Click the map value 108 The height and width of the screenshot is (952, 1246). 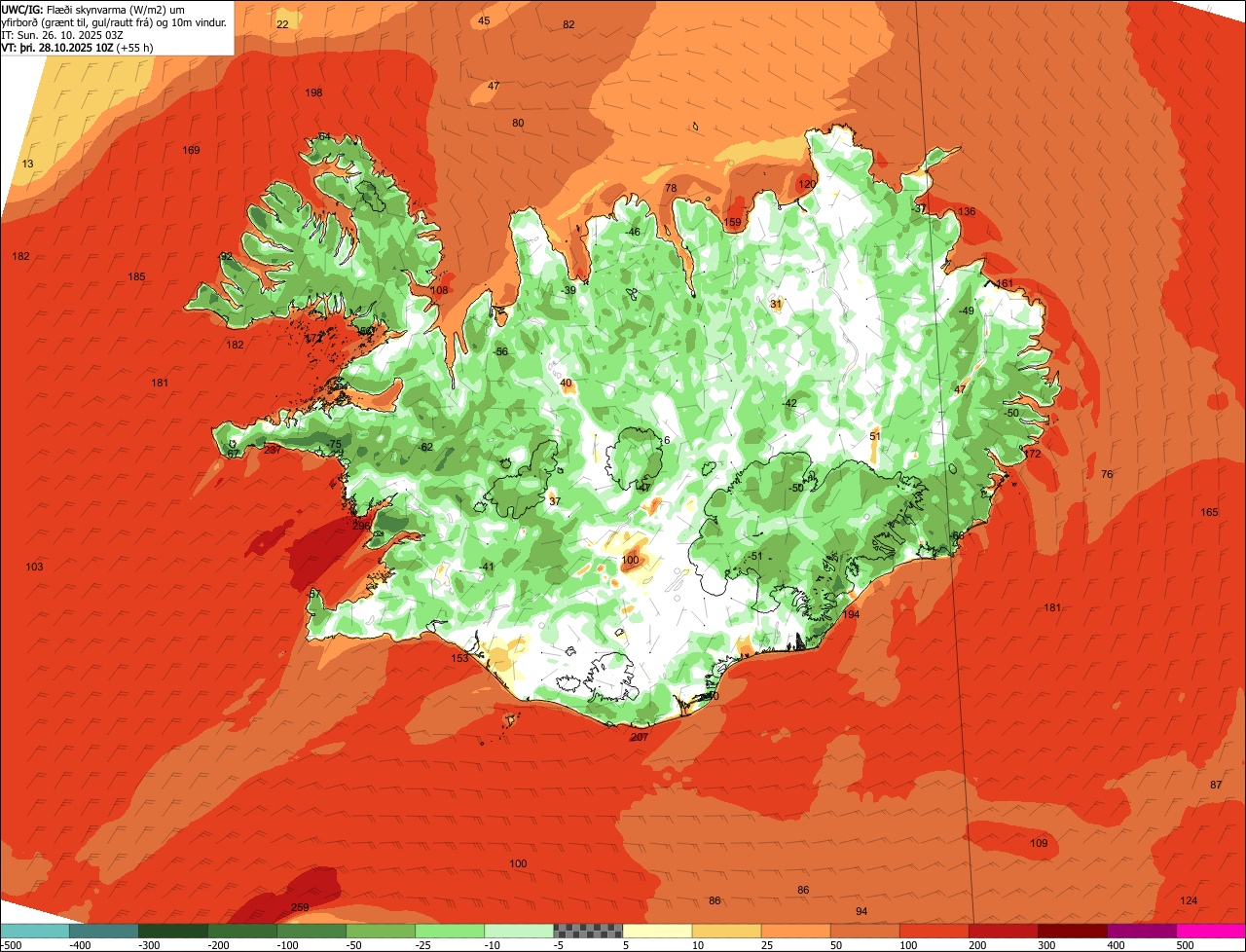(x=439, y=290)
